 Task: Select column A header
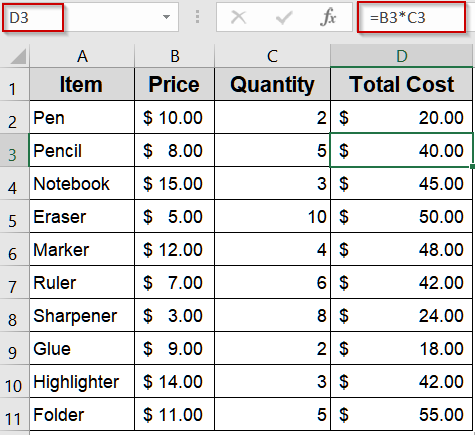(x=82, y=56)
